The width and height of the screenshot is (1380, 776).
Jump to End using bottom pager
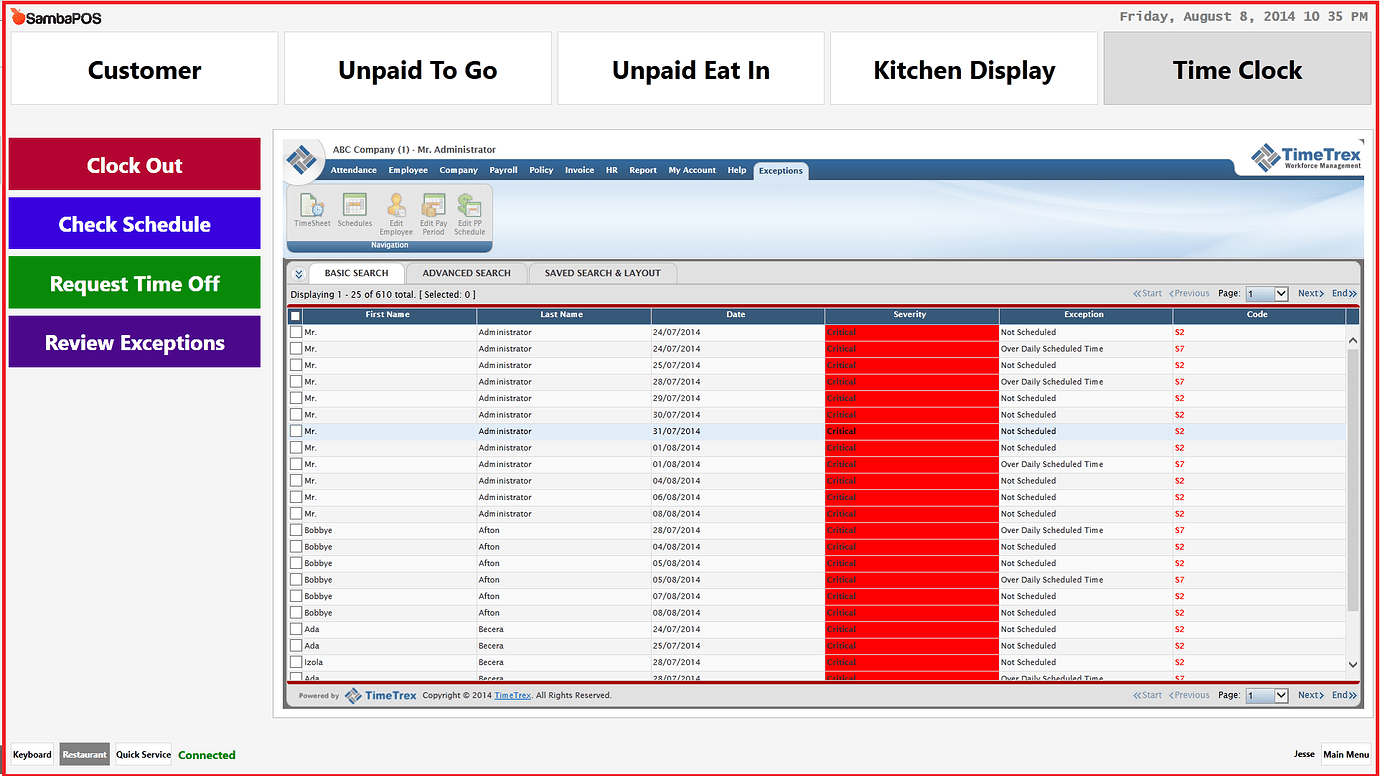[1344, 695]
